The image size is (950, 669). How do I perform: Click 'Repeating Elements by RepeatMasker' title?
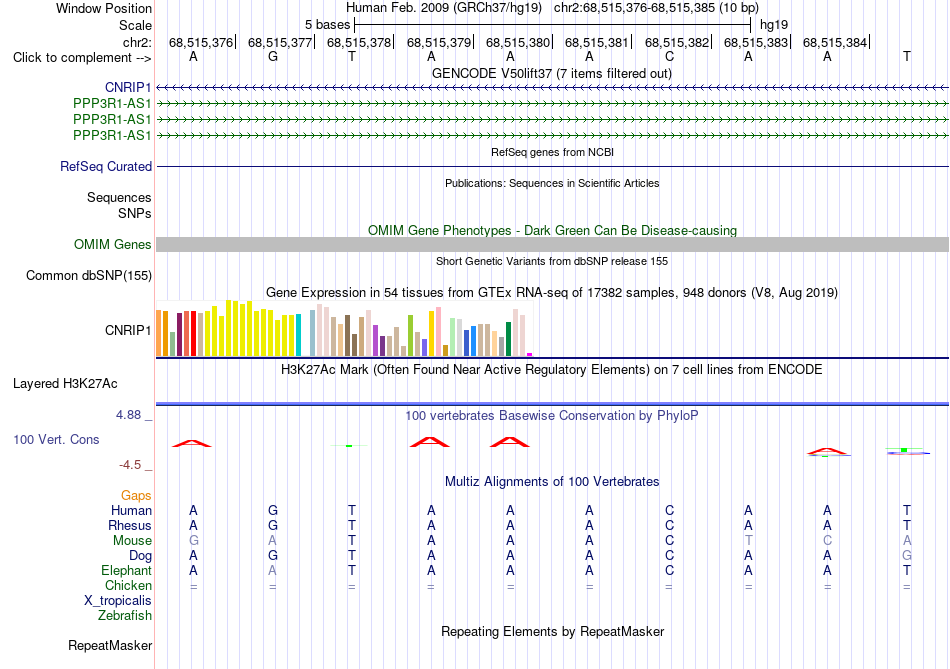point(552,631)
